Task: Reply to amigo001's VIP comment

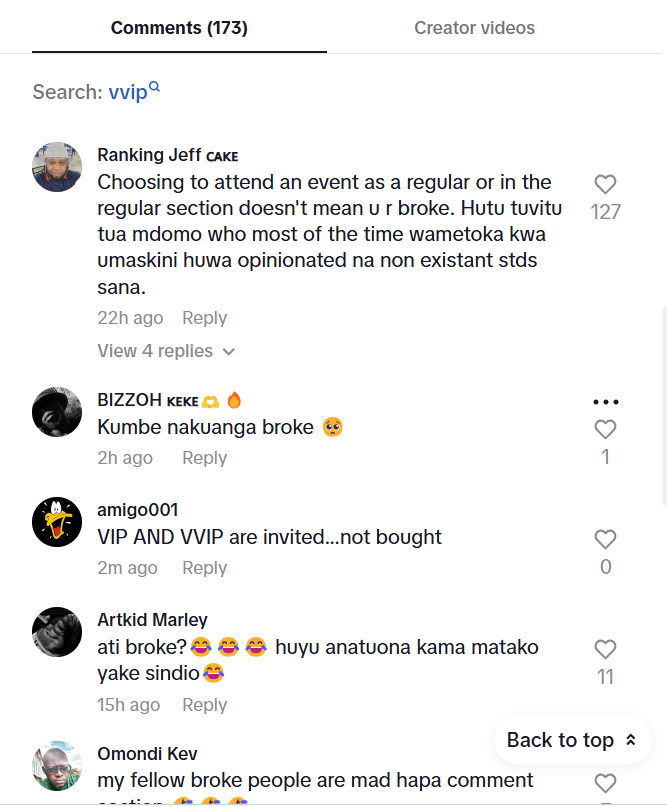Action: point(204,568)
